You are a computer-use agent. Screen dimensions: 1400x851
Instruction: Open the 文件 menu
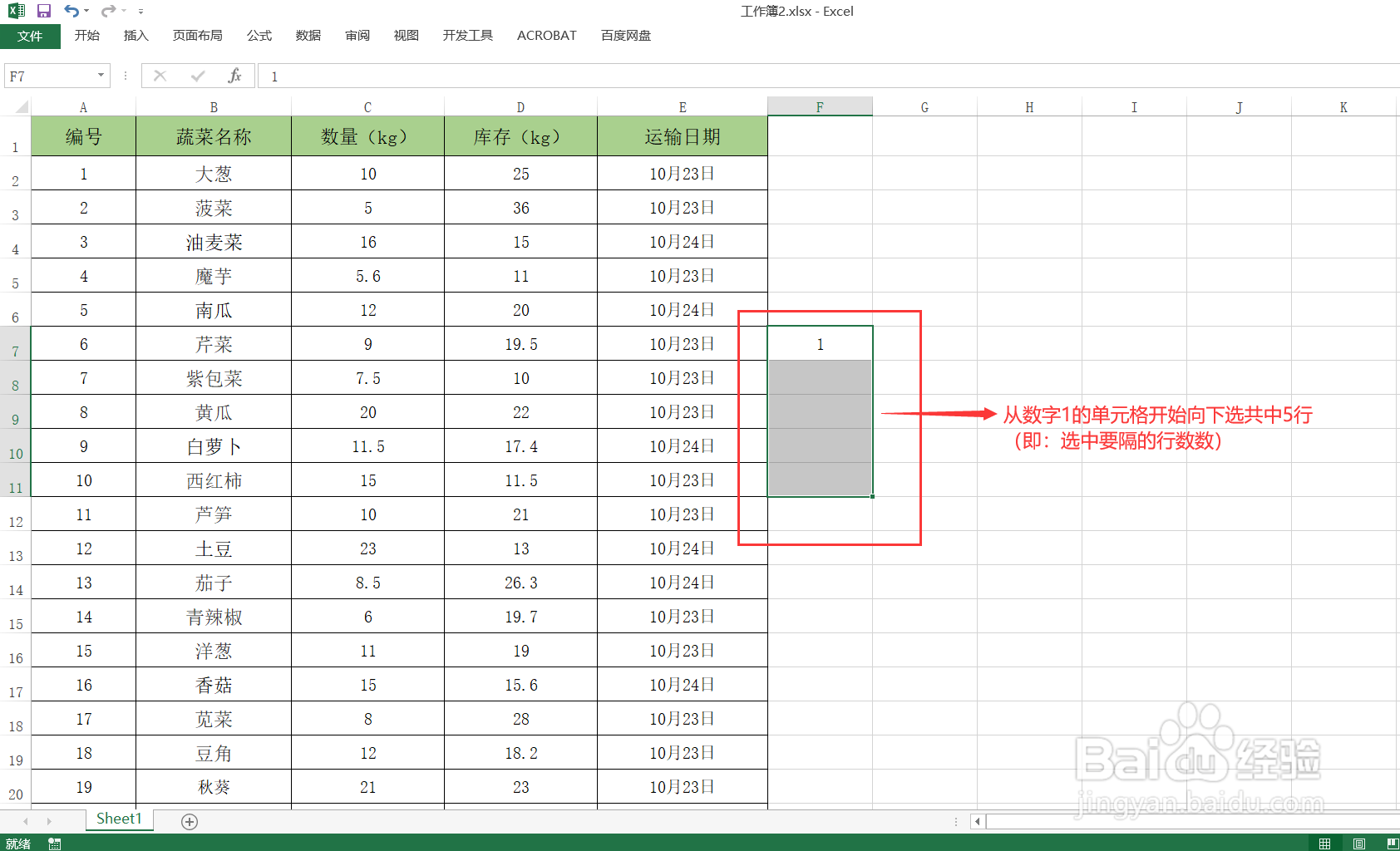30,36
